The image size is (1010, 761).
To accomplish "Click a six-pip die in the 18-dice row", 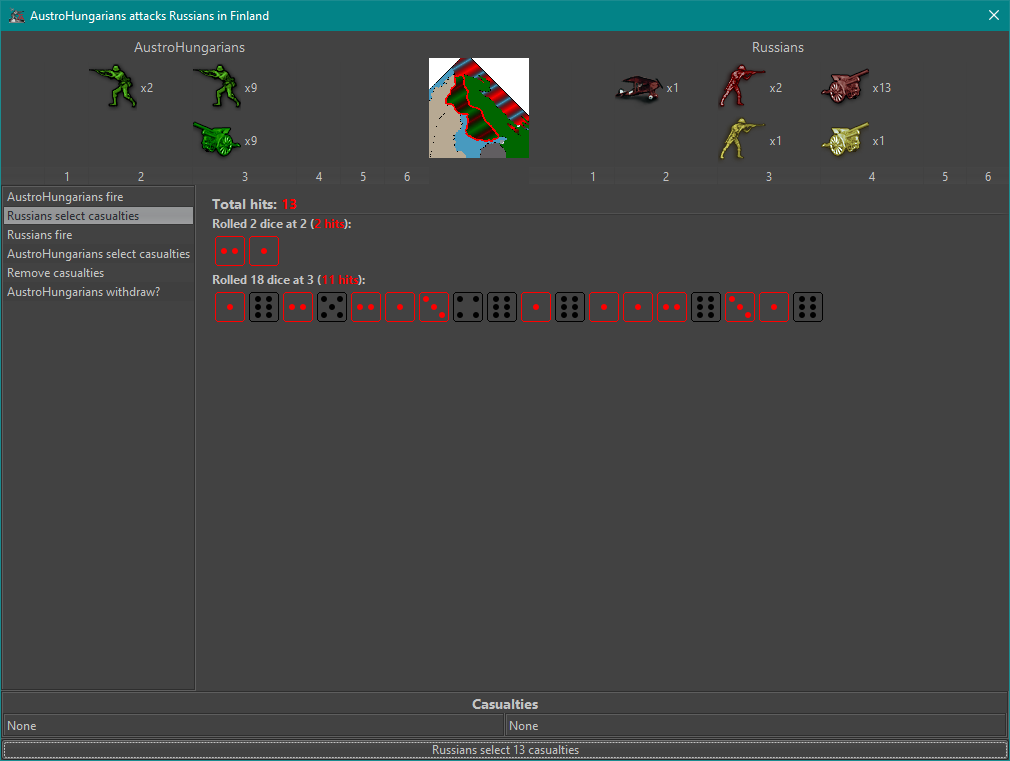I will (x=263, y=306).
